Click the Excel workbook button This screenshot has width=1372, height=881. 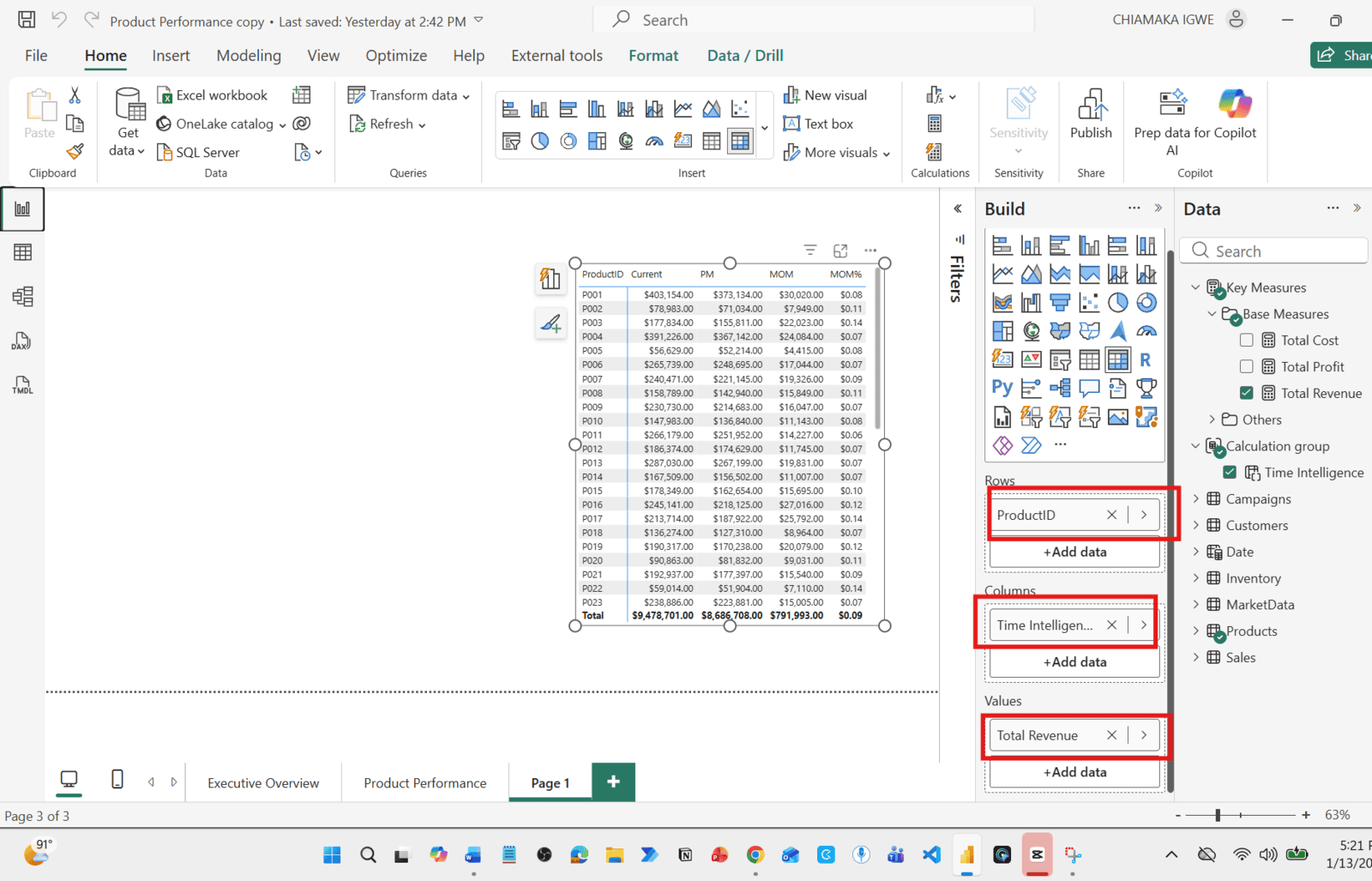pos(213,95)
